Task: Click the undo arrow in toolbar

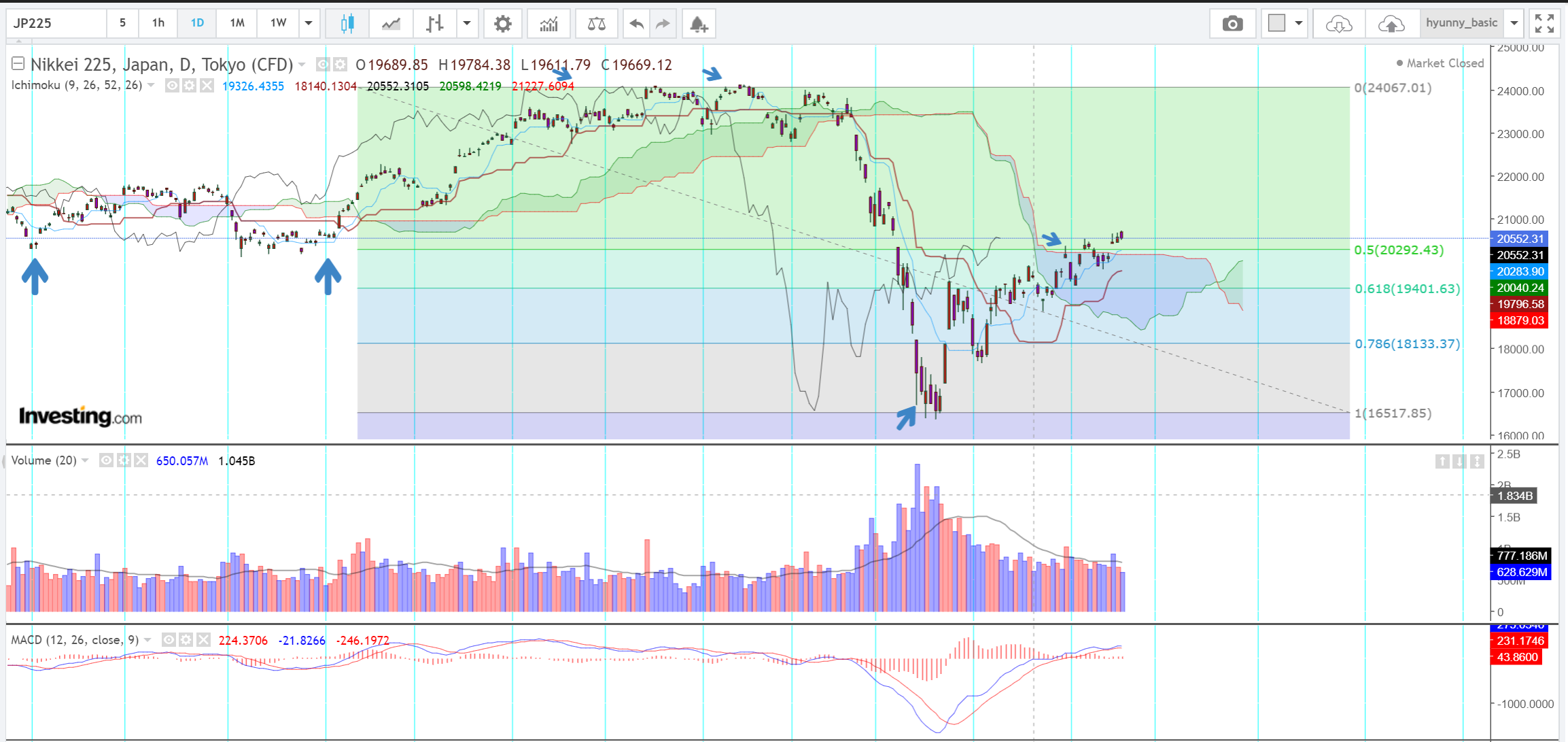Action: 636,24
